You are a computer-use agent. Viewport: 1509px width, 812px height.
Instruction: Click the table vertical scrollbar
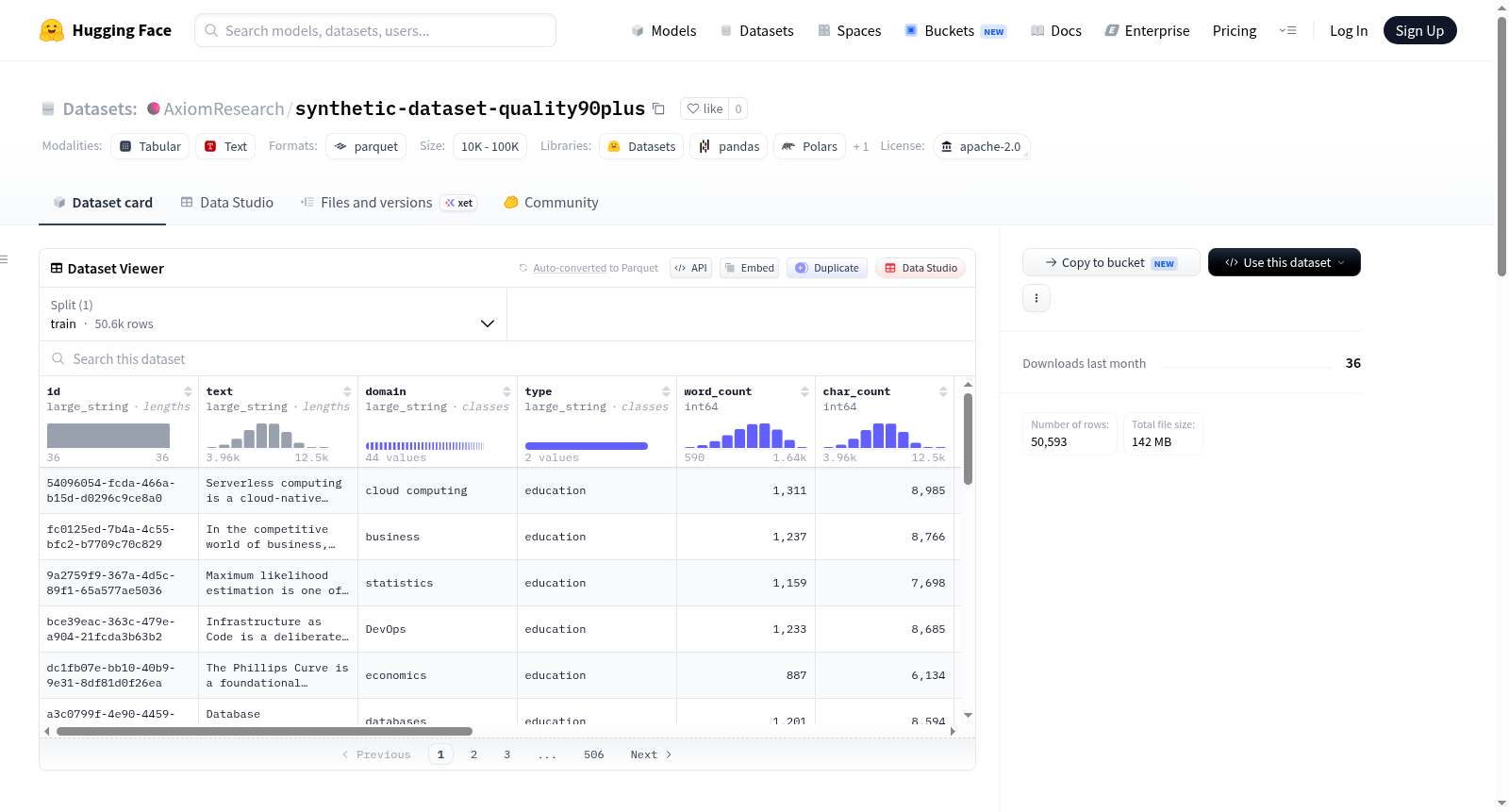click(x=968, y=439)
